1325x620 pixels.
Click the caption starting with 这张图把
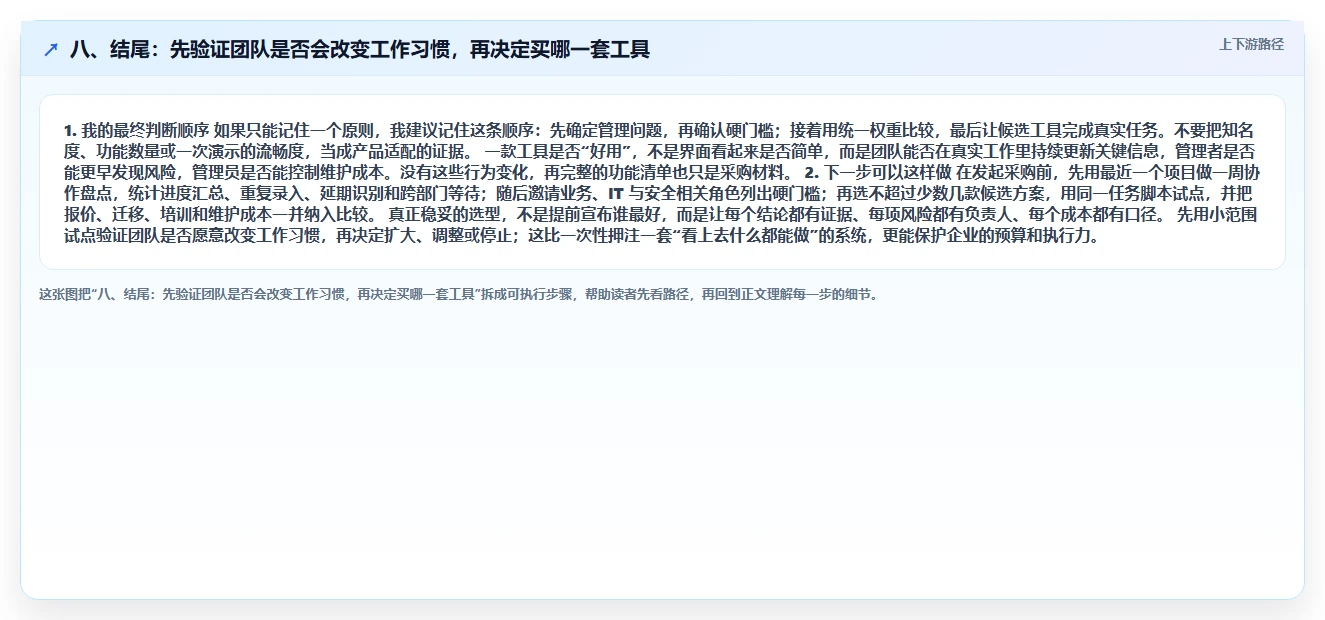point(459,295)
